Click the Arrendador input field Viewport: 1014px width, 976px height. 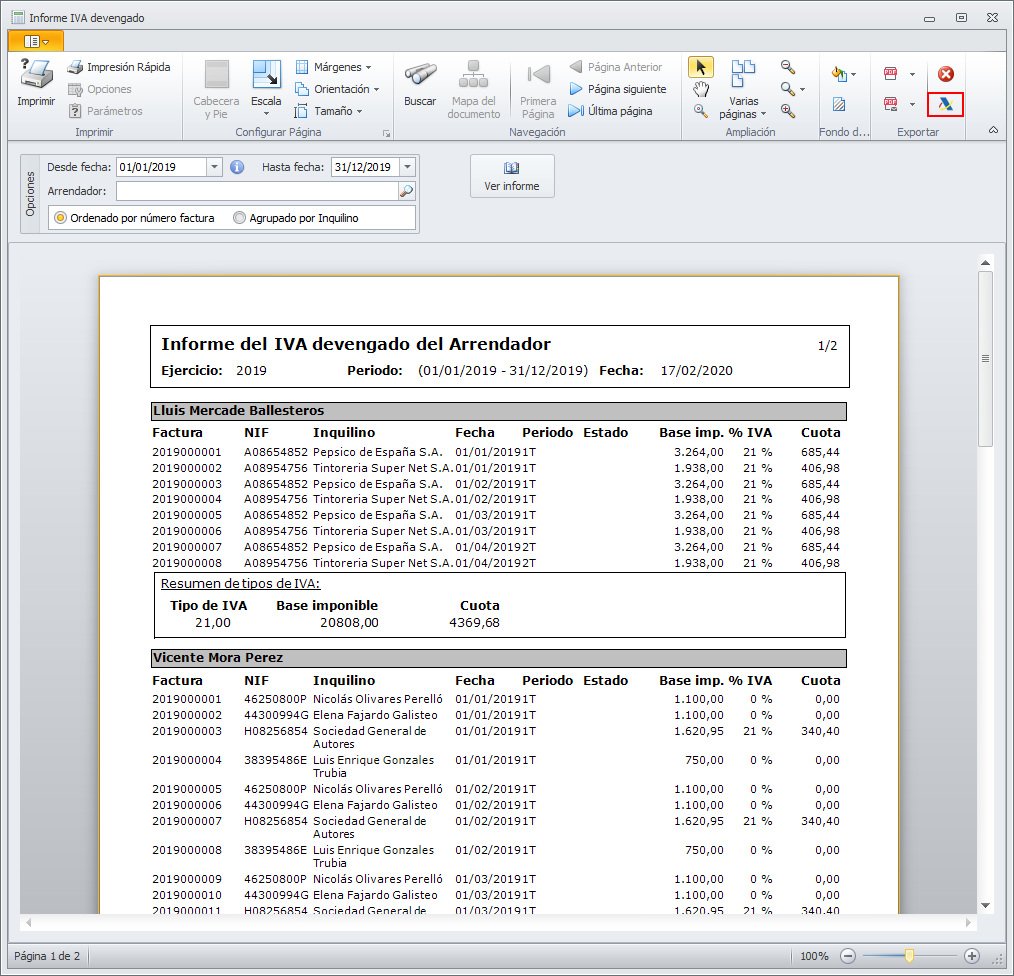[256, 191]
